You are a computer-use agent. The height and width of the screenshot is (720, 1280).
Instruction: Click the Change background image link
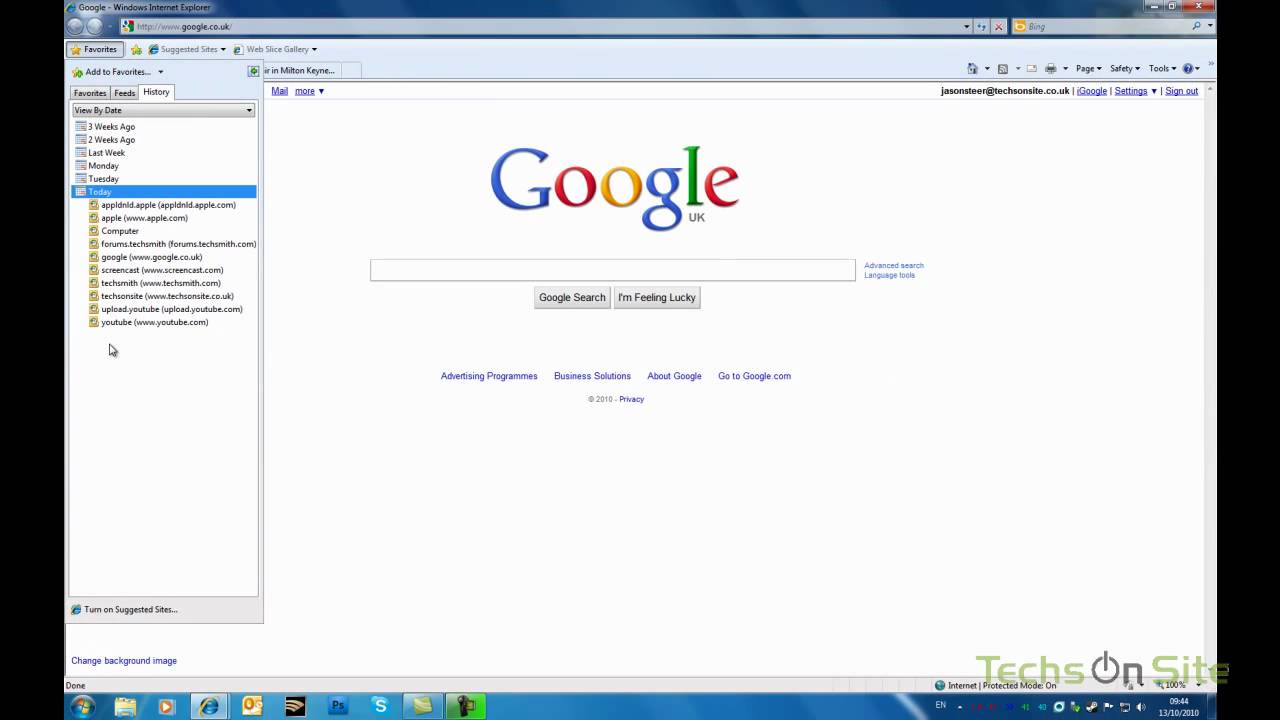[x=124, y=661]
